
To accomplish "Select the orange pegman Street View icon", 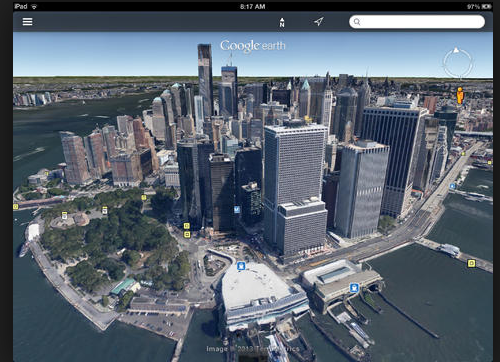I will coord(460,95).
